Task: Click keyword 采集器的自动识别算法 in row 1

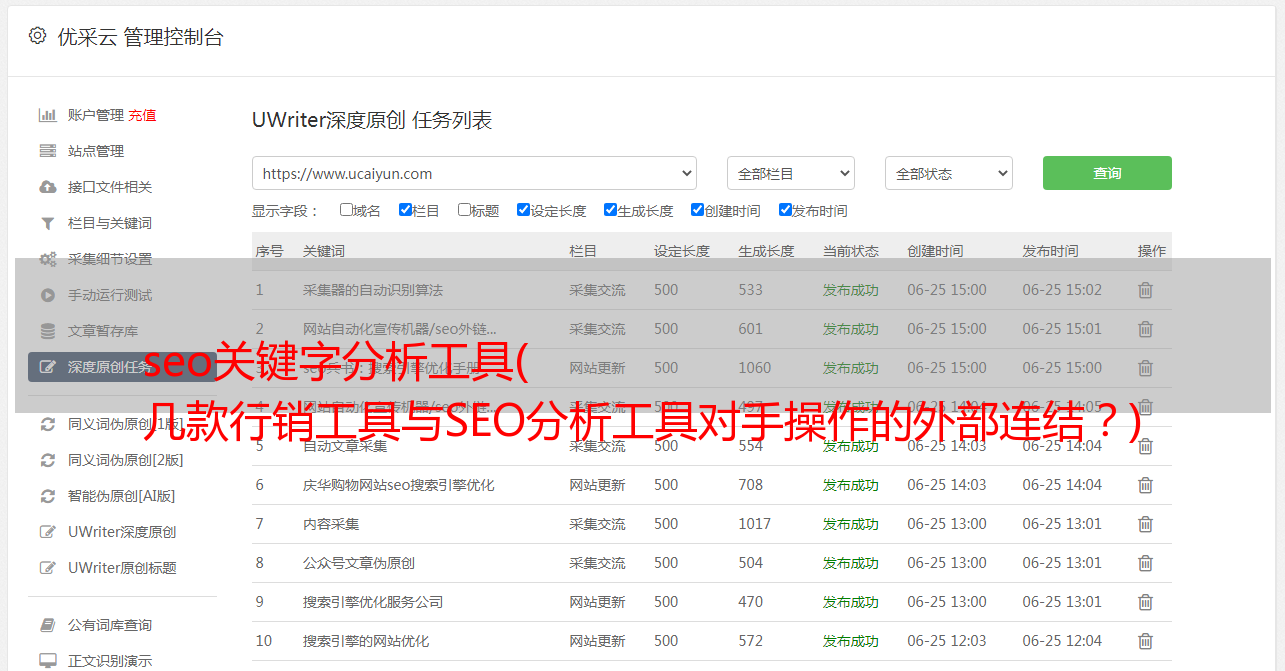Action: (373, 290)
